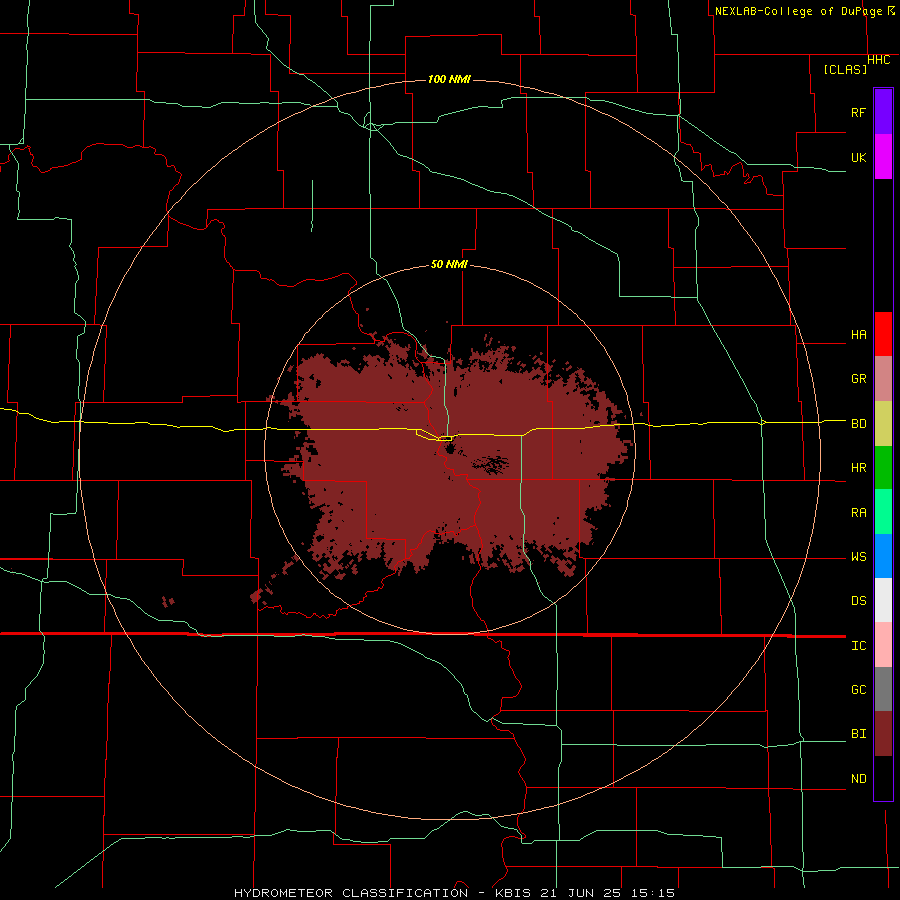This screenshot has height=900, width=900.
Task: Click the purple RF color swatch
Action: point(883,112)
